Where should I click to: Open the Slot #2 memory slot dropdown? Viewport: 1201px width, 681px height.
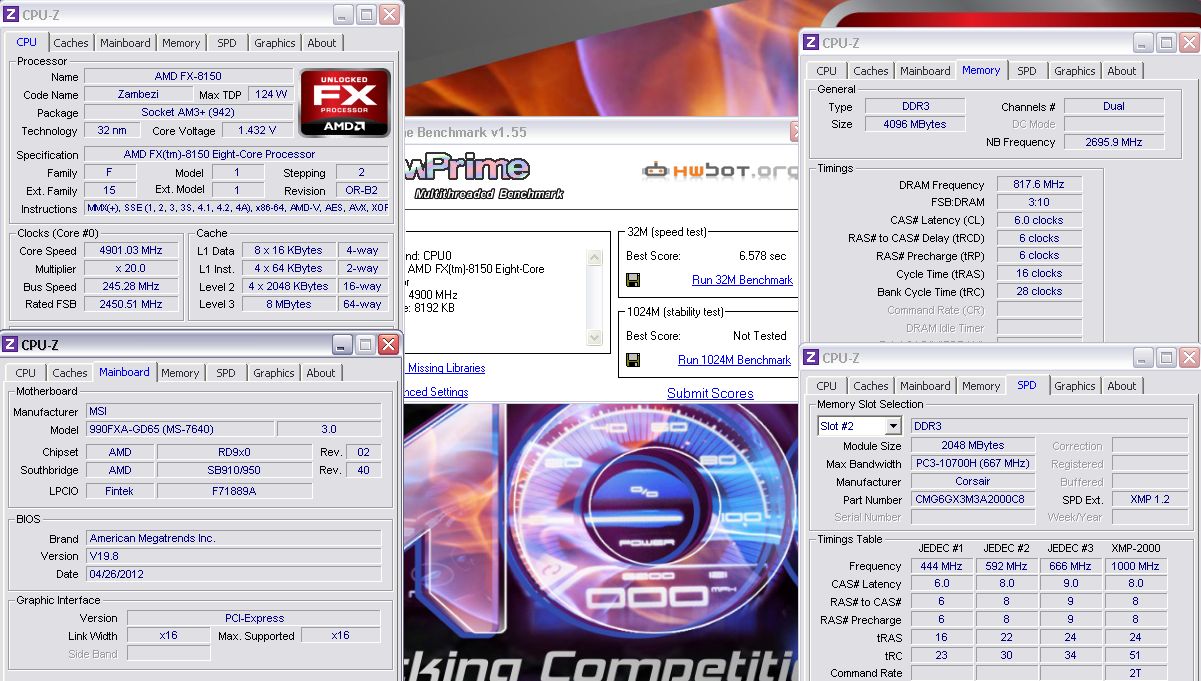pyautogui.click(x=892, y=426)
